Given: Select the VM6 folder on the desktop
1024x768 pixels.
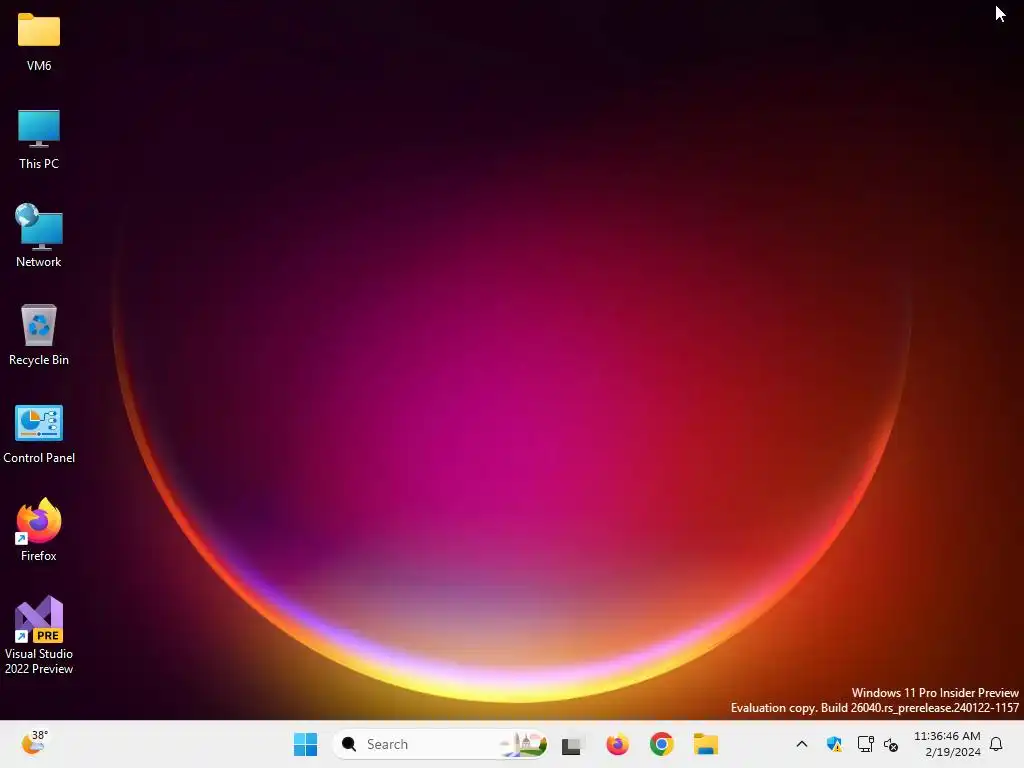Looking at the screenshot, I should point(39,42).
